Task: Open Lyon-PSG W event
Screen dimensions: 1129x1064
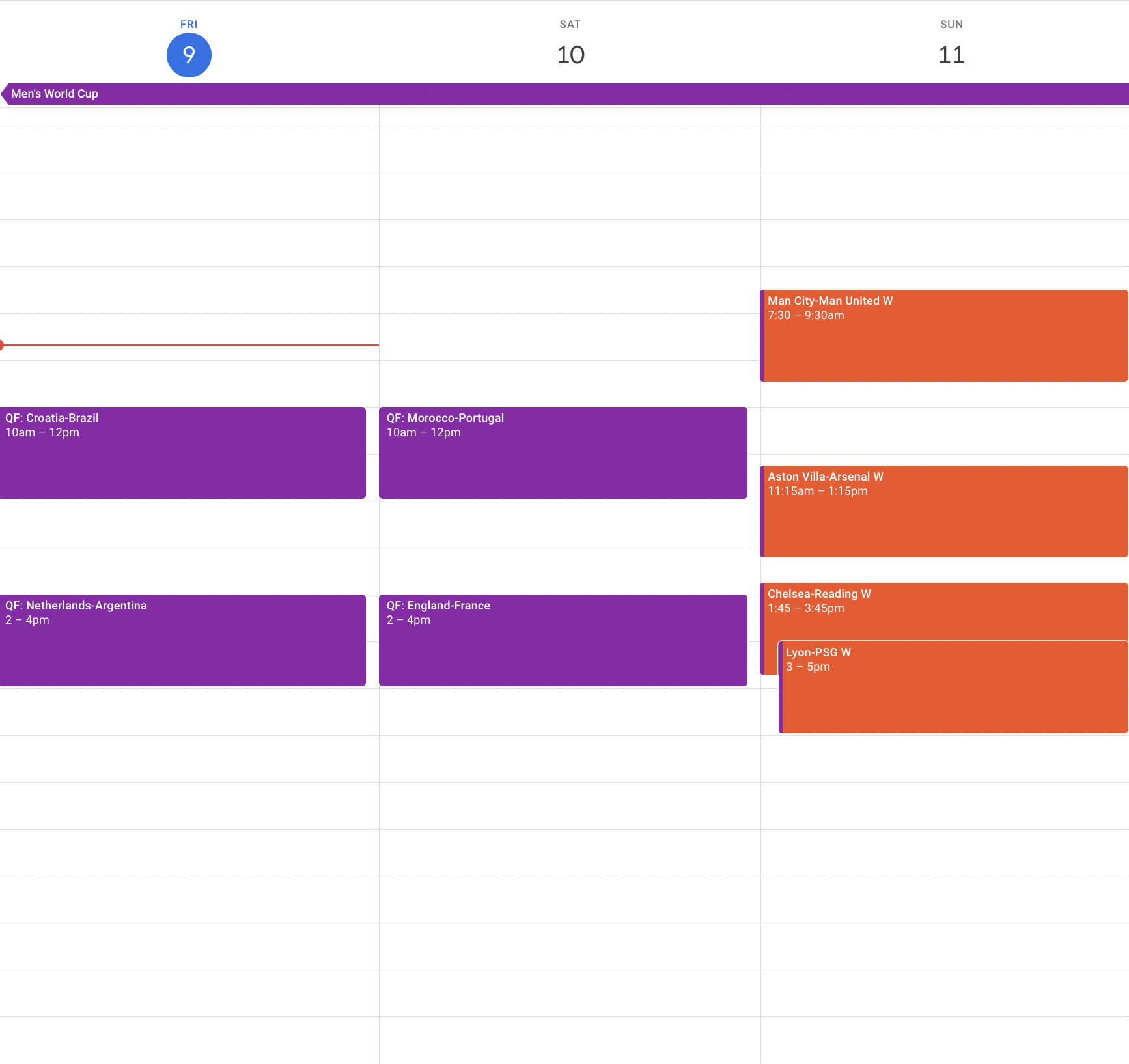Action: click(x=954, y=687)
